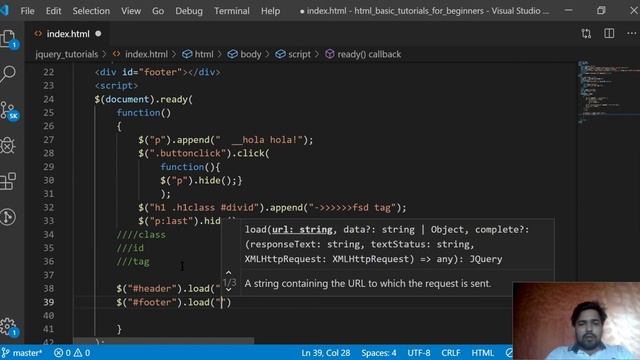640x360 pixels.
Task: Click html breadcrumb element
Action: [x=198, y=54]
